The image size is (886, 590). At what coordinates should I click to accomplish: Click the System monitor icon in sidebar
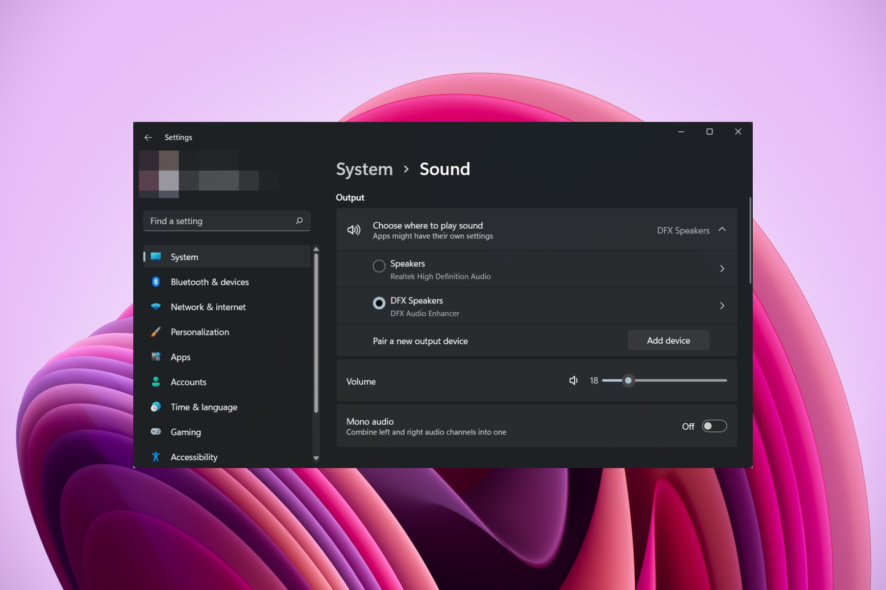pyautogui.click(x=156, y=257)
